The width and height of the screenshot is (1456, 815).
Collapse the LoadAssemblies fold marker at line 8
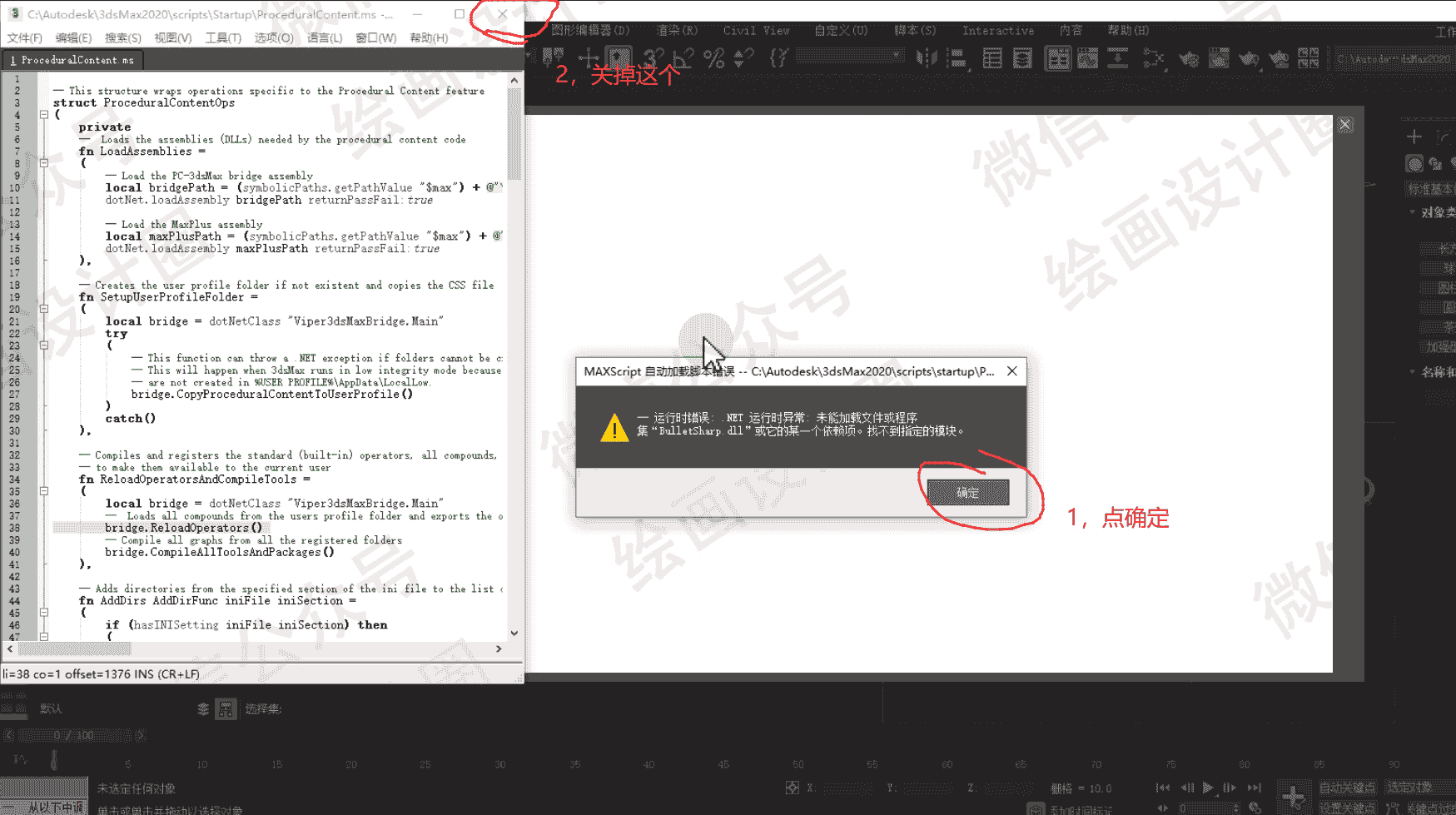point(44,163)
